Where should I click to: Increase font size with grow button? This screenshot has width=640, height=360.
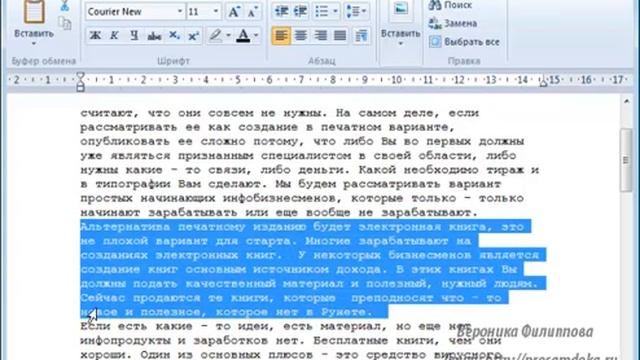[x=233, y=12]
